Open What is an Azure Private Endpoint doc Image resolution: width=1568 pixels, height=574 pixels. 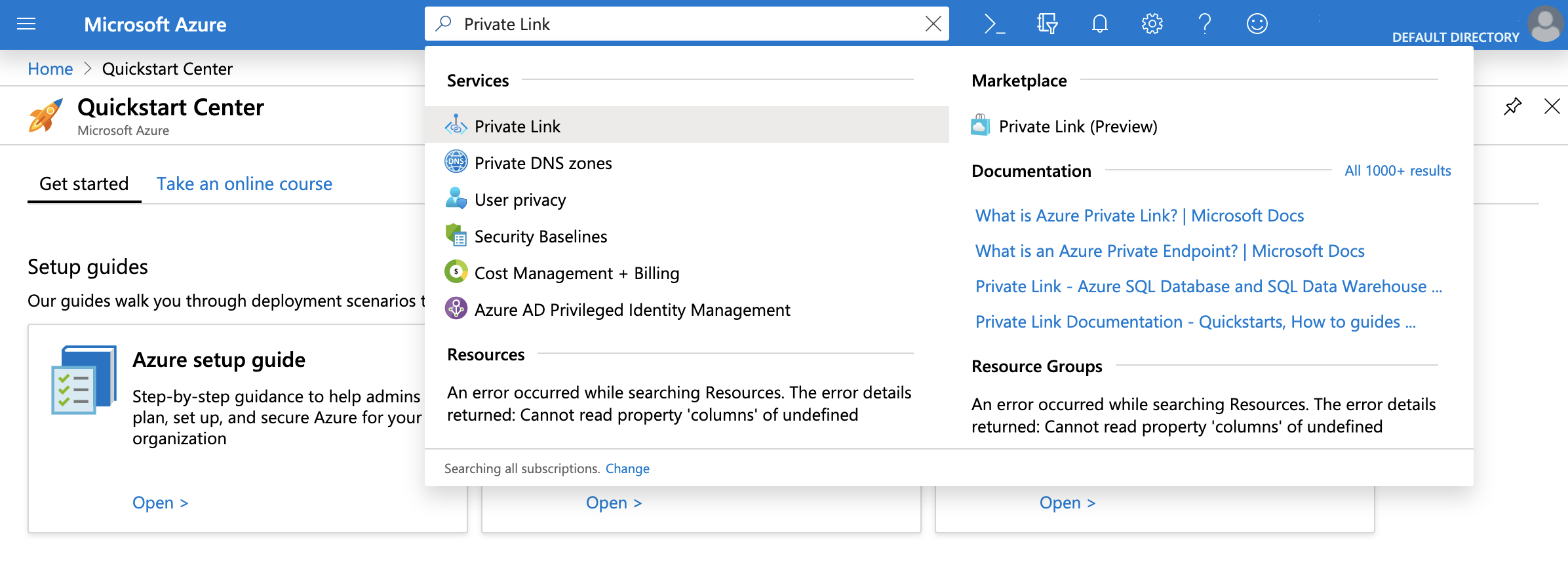pyautogui.click(x=1169, y=251)
